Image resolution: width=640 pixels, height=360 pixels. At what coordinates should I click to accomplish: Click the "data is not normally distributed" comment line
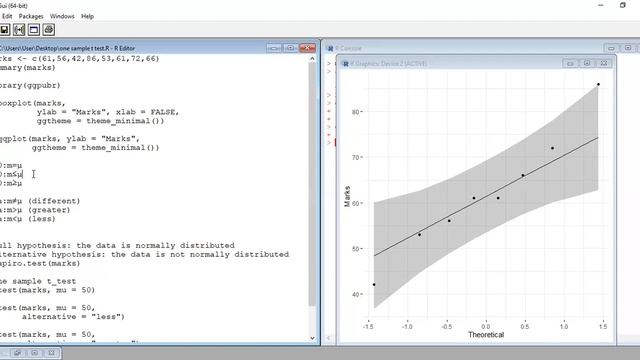[x=144, y=254]
